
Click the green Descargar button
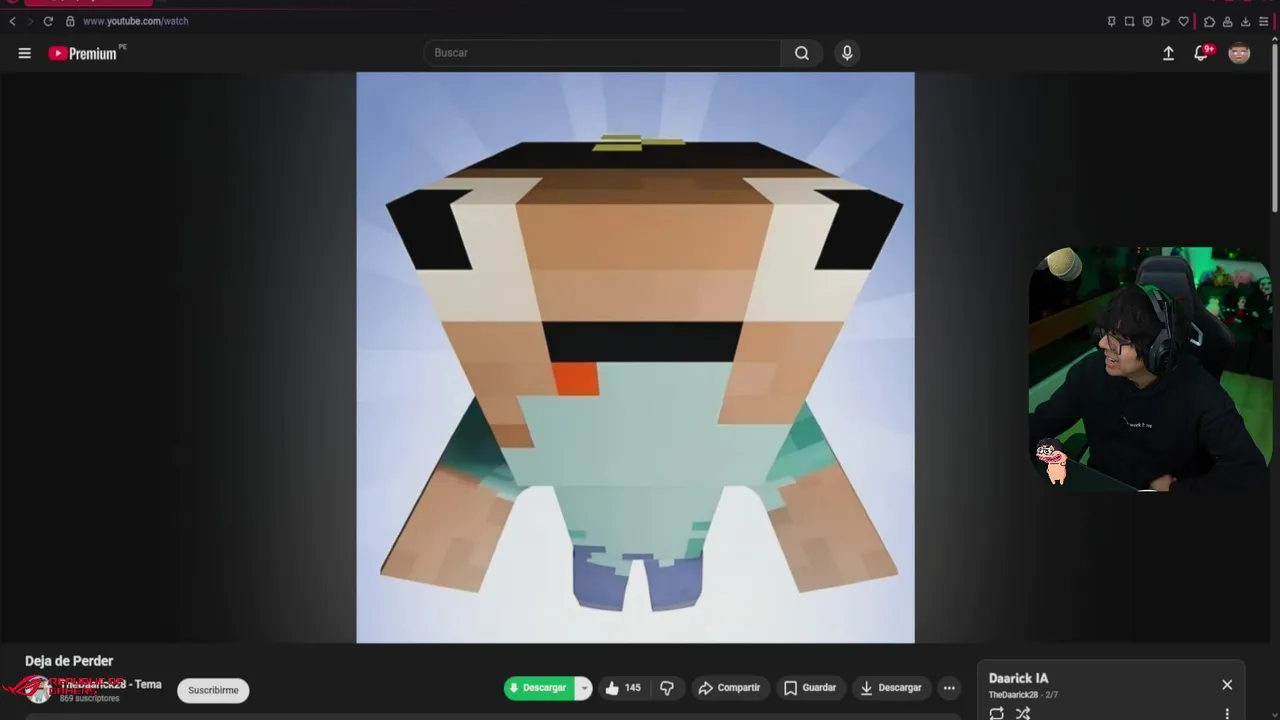point(539,688)
